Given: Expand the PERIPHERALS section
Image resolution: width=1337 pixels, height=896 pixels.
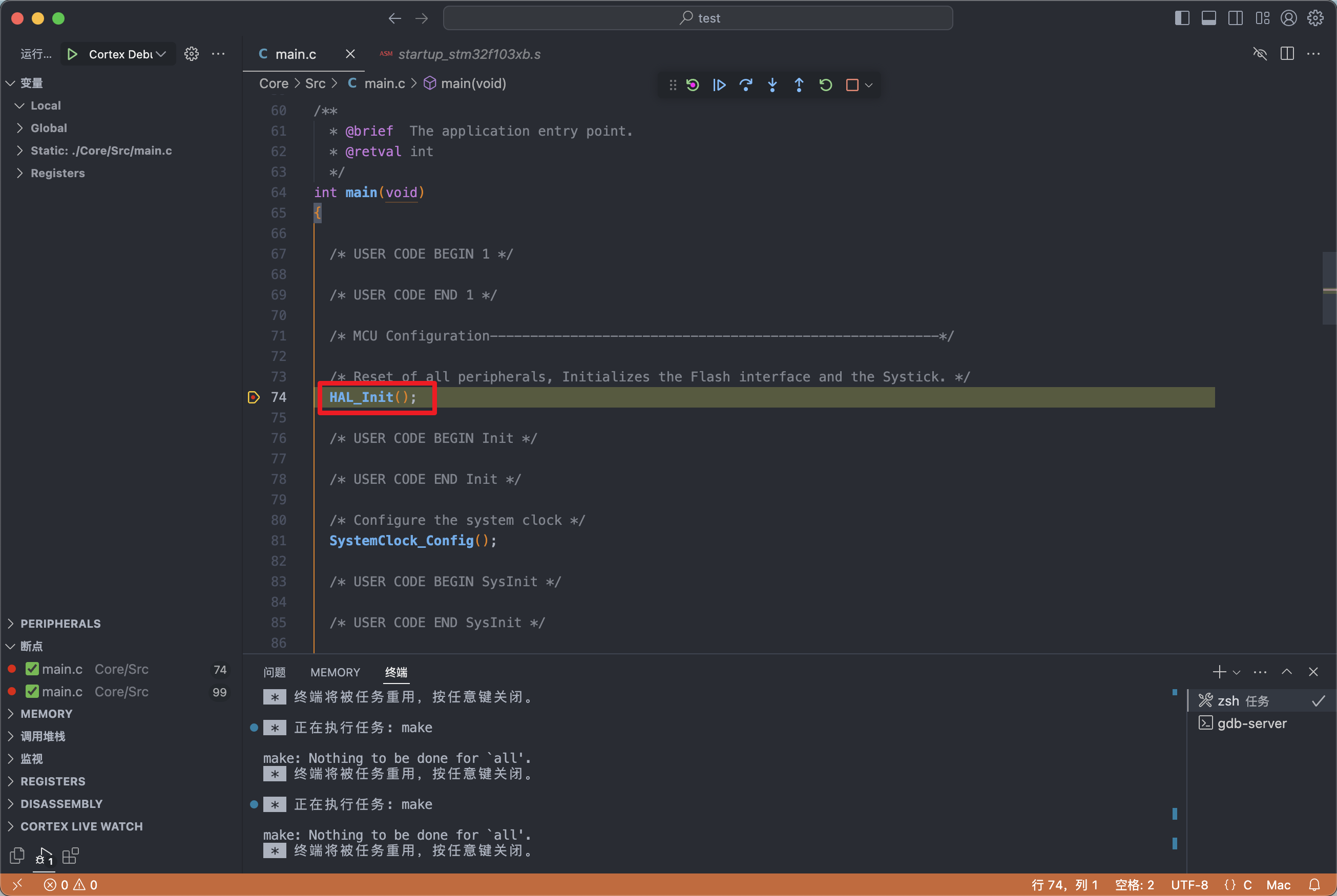Looking at the screenshot, I should 60,624.
